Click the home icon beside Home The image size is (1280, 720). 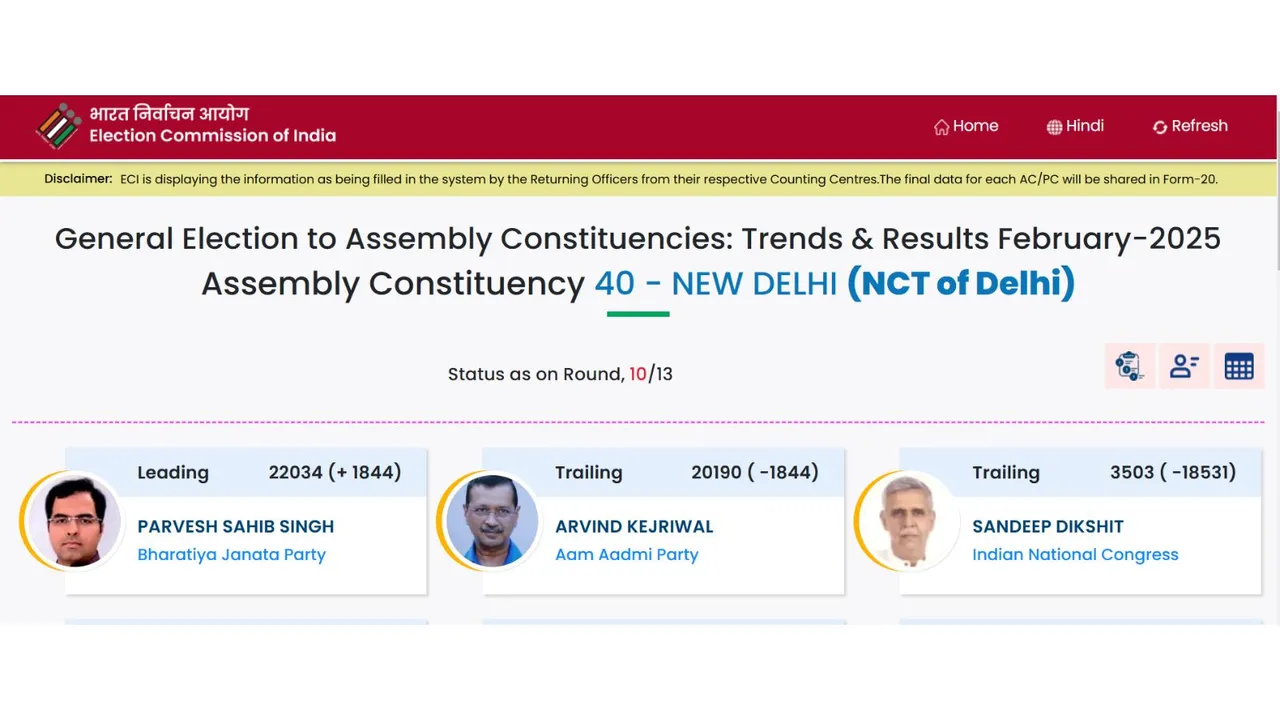(x=941, y=127)
